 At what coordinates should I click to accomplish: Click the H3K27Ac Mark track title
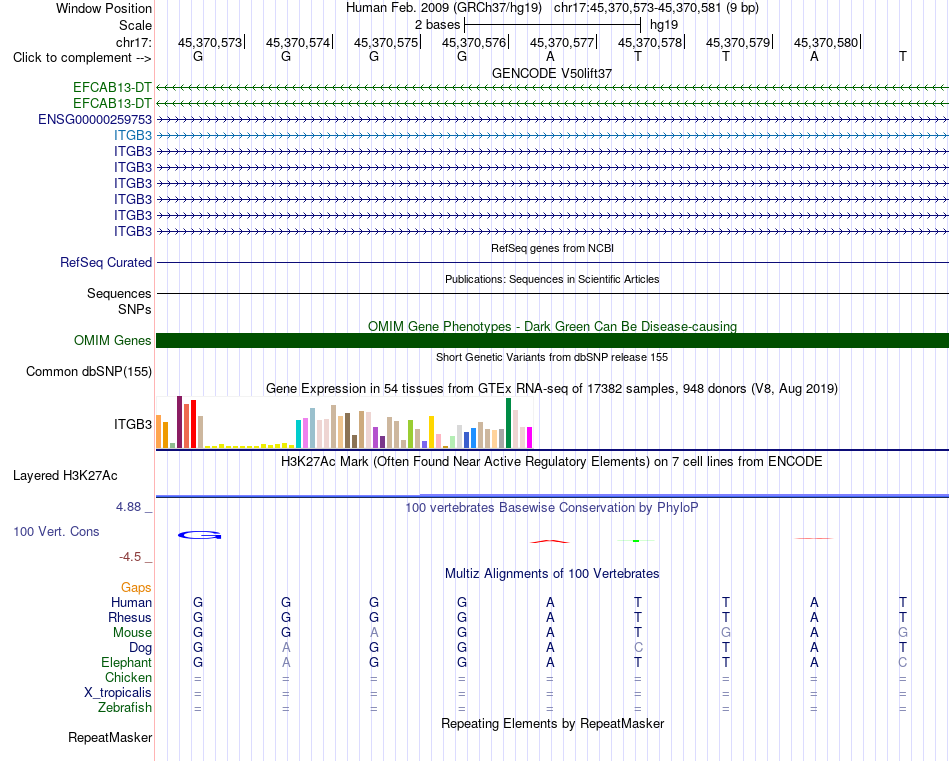(552, 462)
